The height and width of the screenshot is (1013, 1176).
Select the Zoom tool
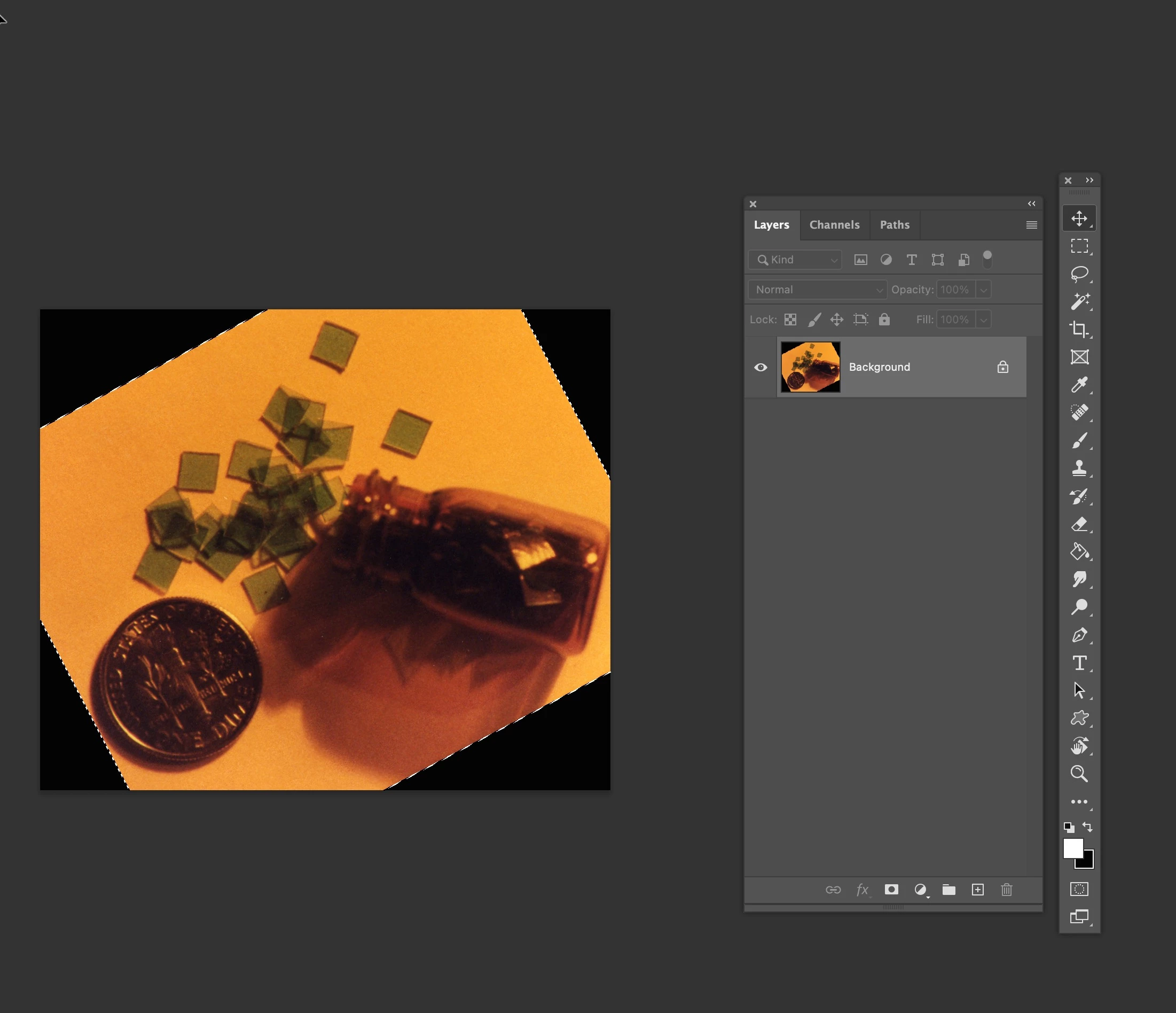pyautogui.click(x=1079, y=774)
